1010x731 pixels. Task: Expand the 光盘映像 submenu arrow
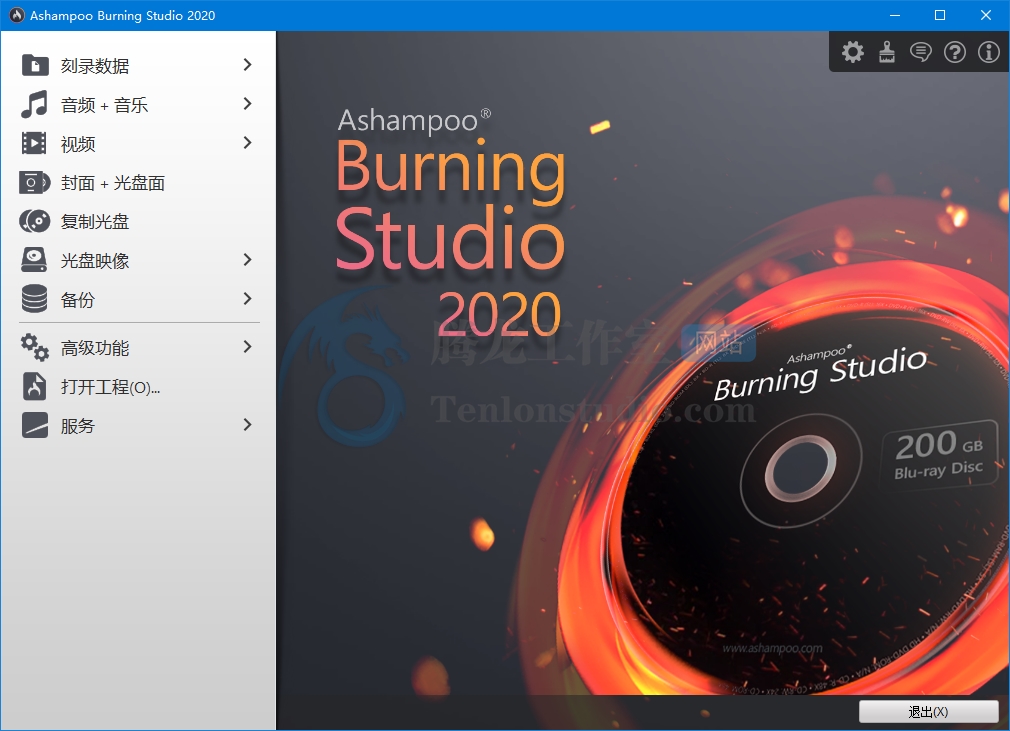247,260
